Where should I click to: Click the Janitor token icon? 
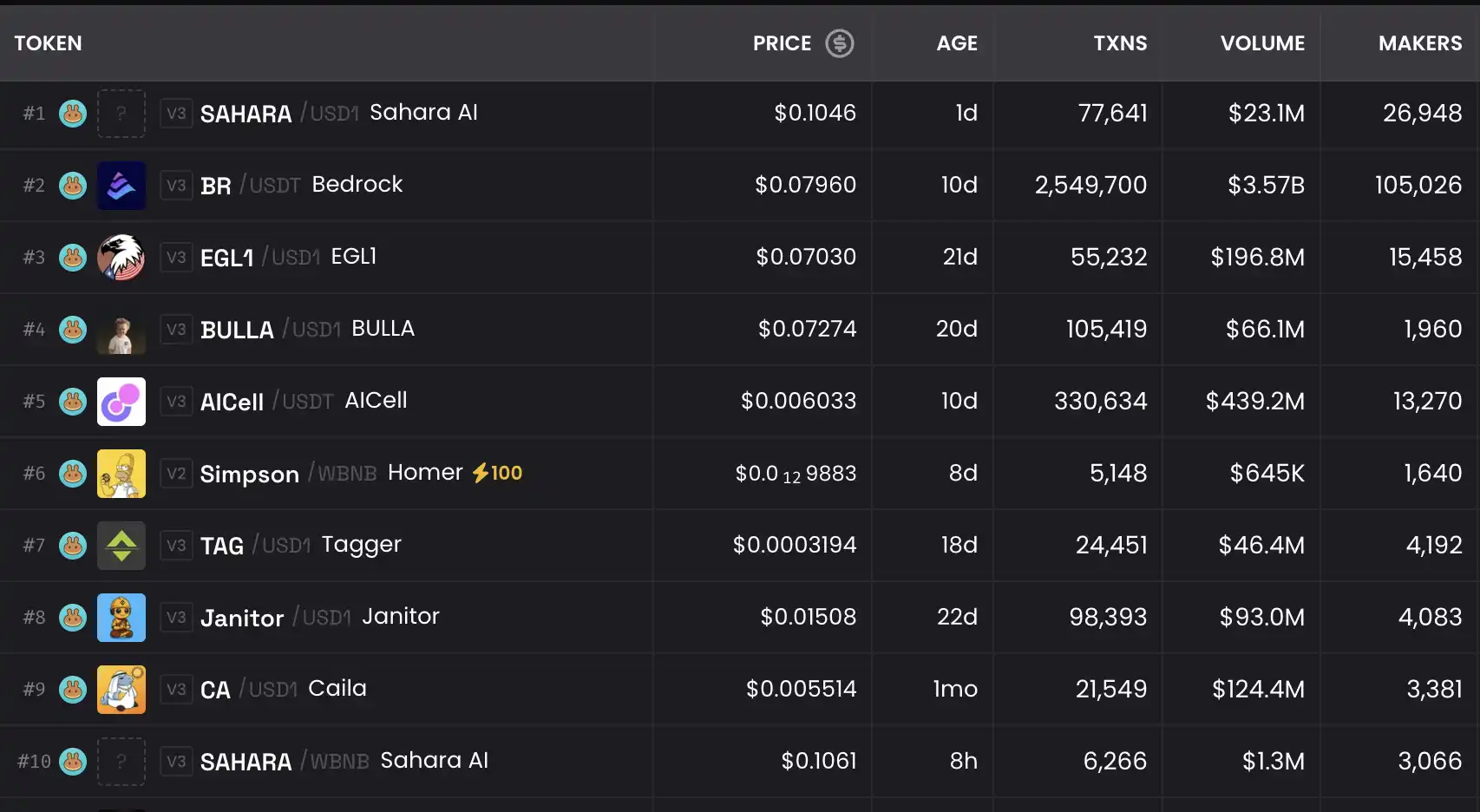click(x=121, y=618)
